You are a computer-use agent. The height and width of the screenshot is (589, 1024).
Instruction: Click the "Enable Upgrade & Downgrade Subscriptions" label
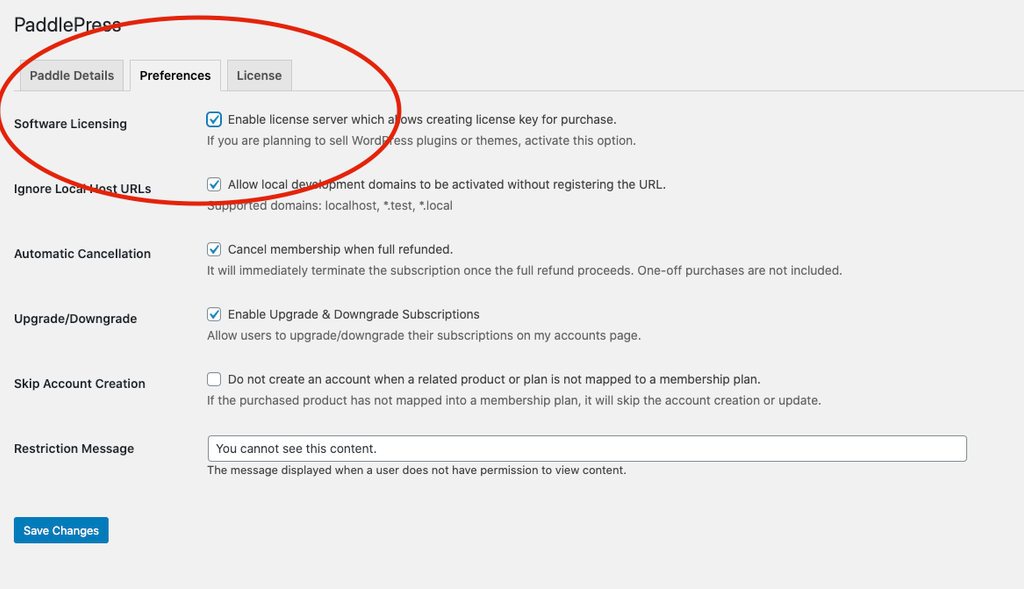(x=353, y=314)
